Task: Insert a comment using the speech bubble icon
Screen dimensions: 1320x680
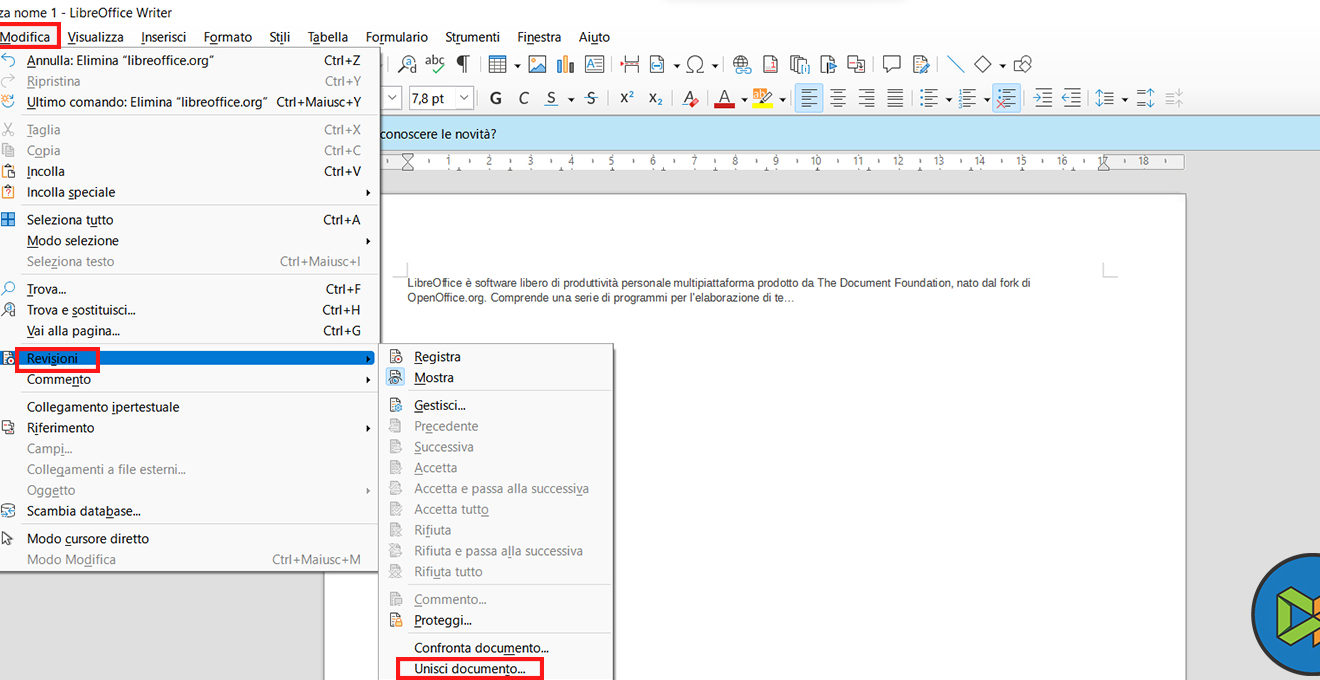Action: tap(891, 65)
